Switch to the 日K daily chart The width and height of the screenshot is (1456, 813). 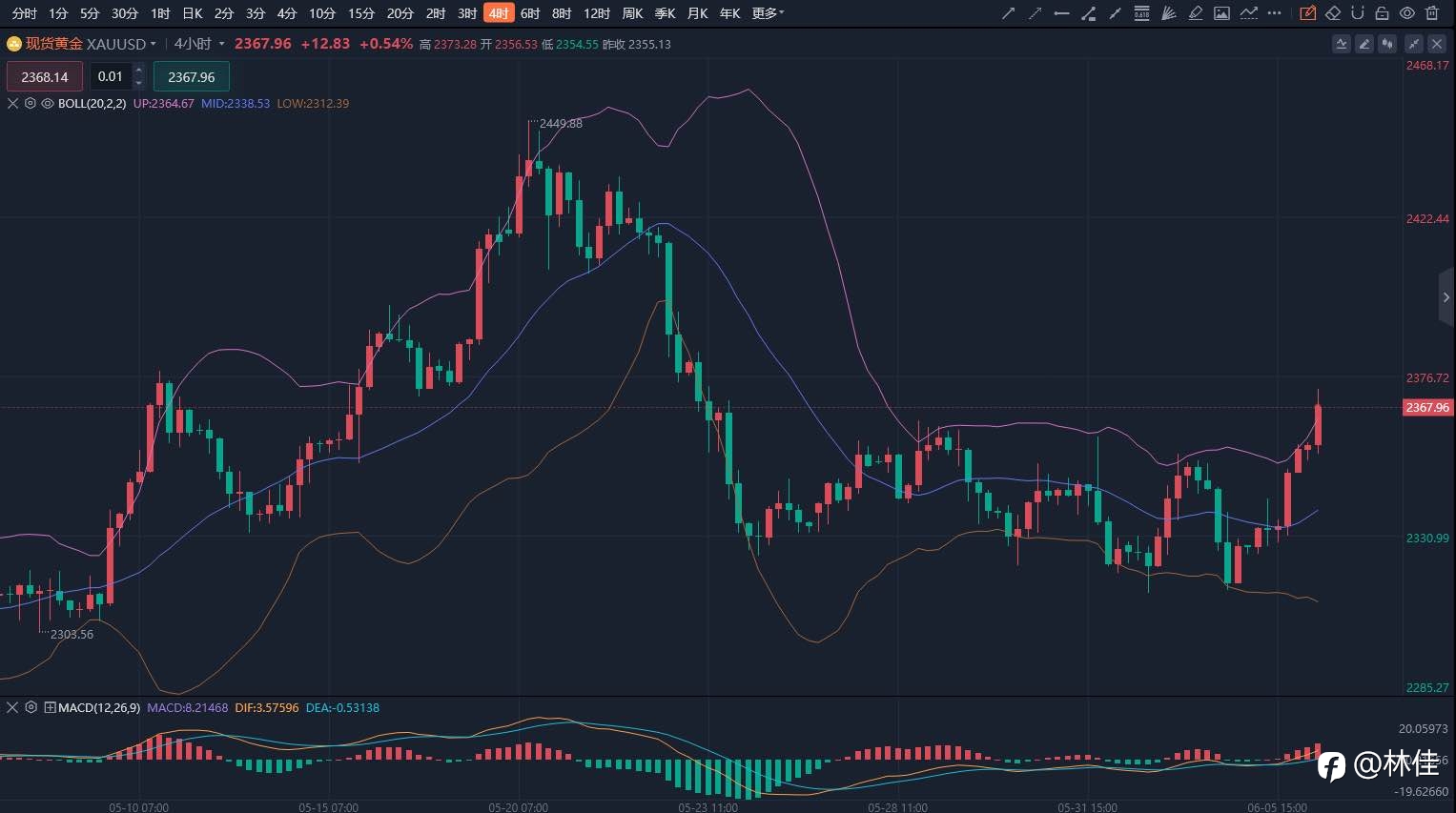pos(192,13)
